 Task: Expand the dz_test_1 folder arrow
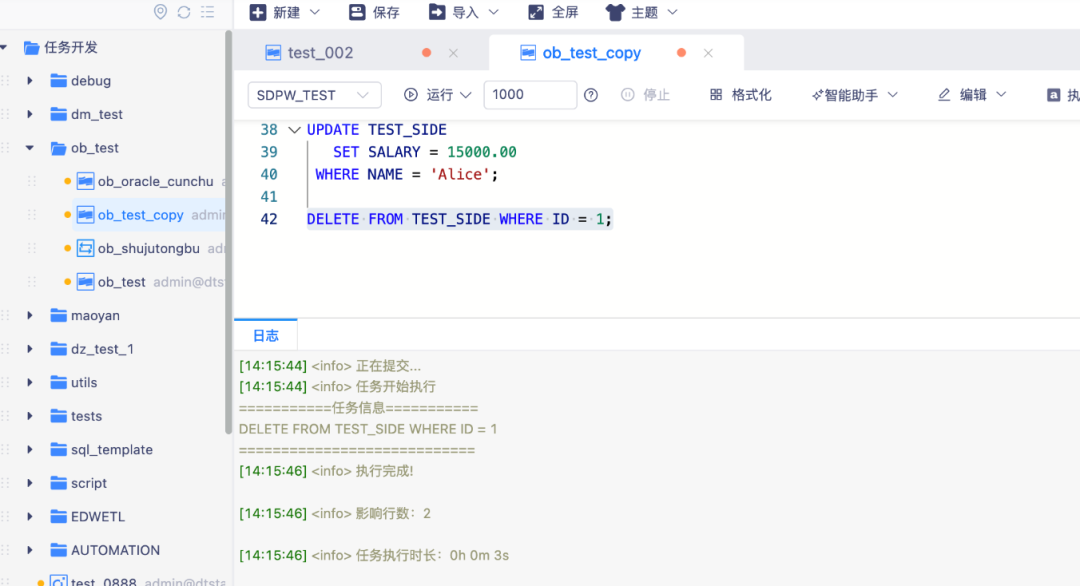(x=30, y=349)
